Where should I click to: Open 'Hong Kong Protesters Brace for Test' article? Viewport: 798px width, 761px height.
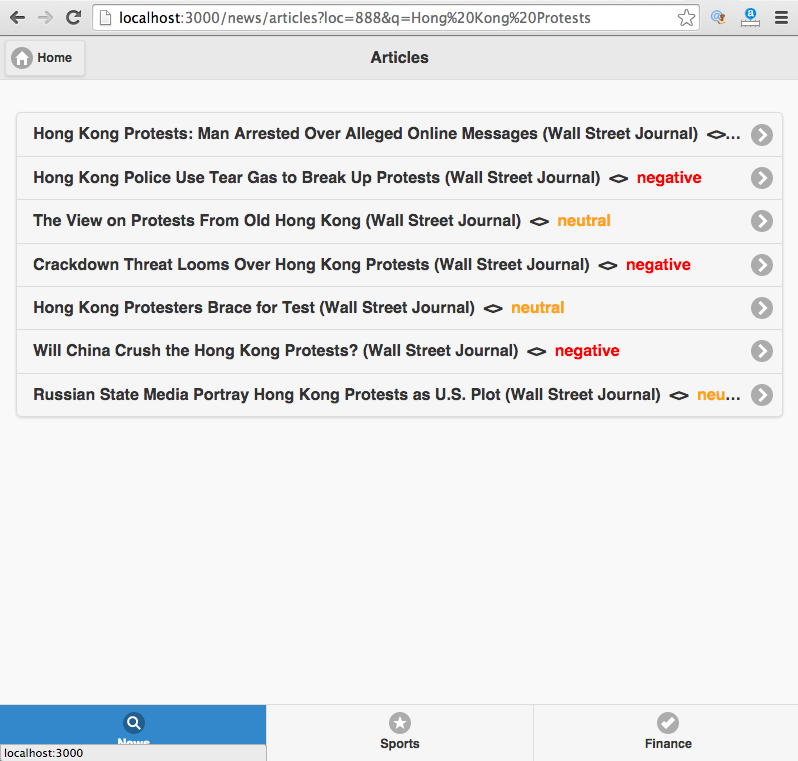point(399,308)
